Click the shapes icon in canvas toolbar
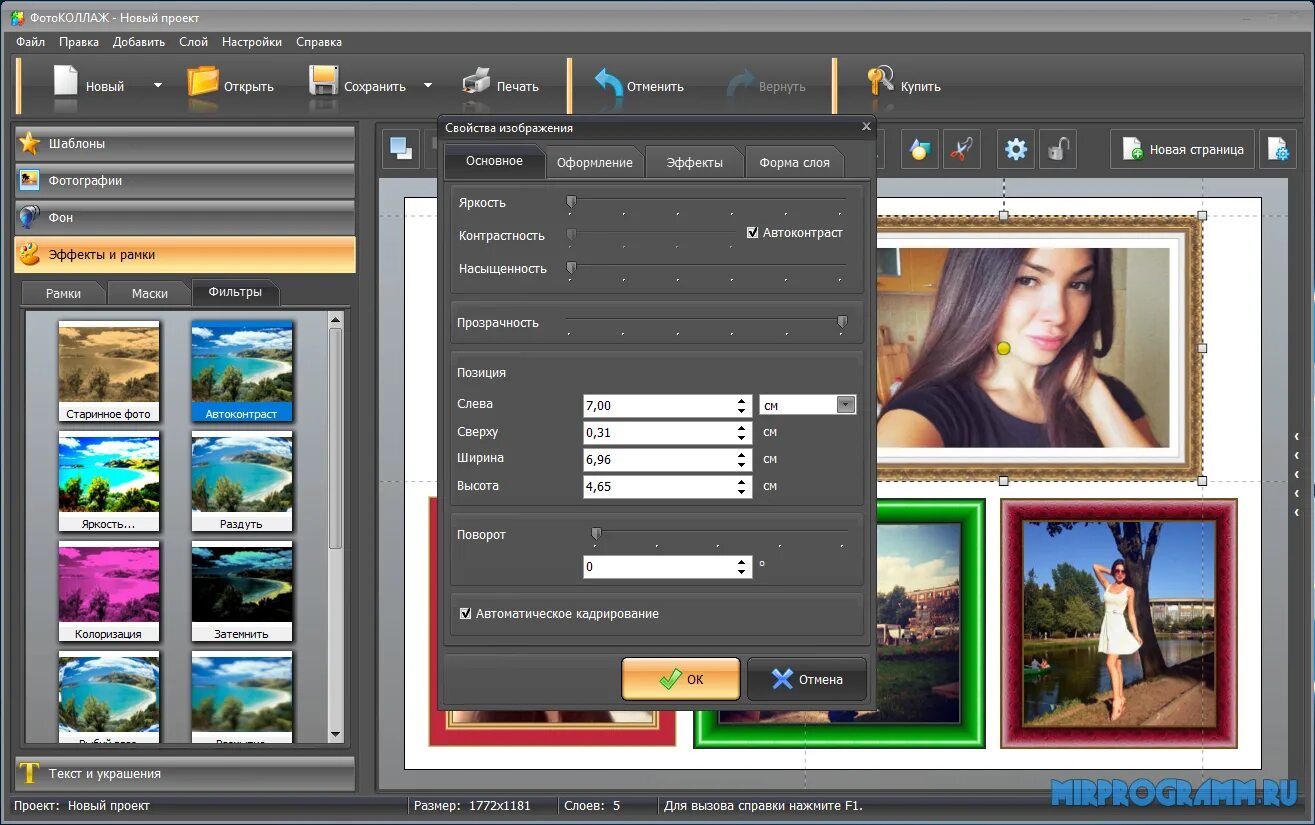This screenshot has height=825, width=1315. coord(918,149)
